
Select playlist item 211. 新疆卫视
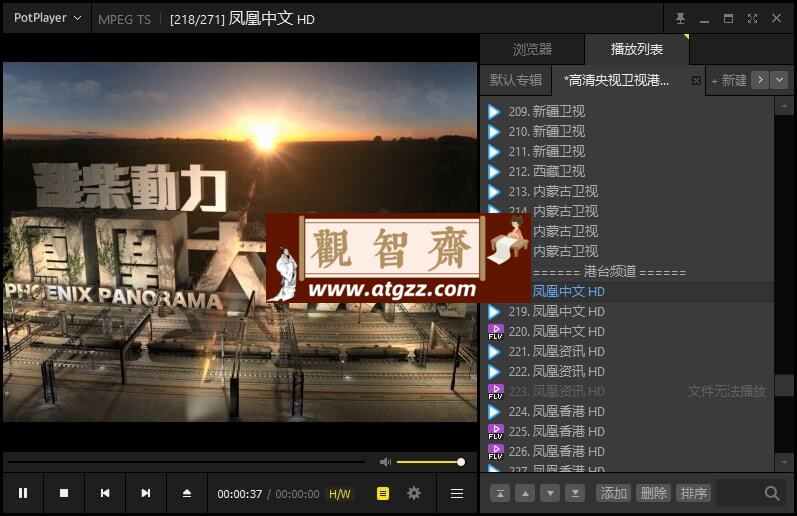click(x=628, y=151)
